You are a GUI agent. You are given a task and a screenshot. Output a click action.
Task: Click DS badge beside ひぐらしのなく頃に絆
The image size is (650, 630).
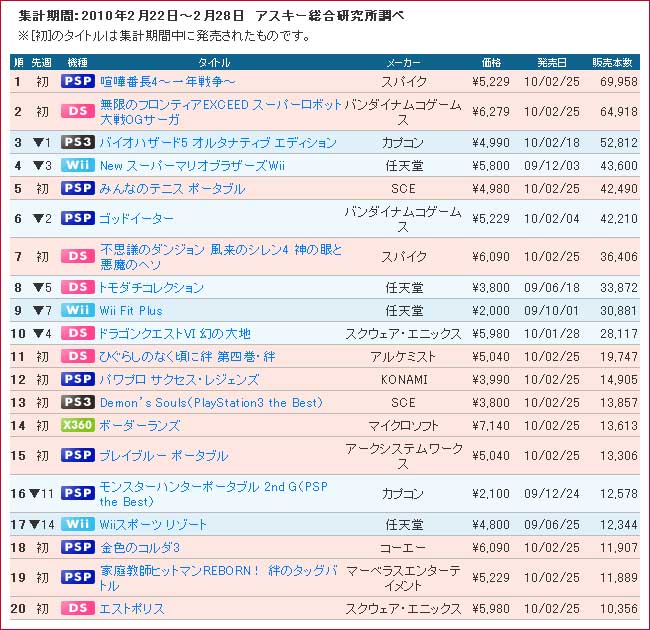pos(78,356)
